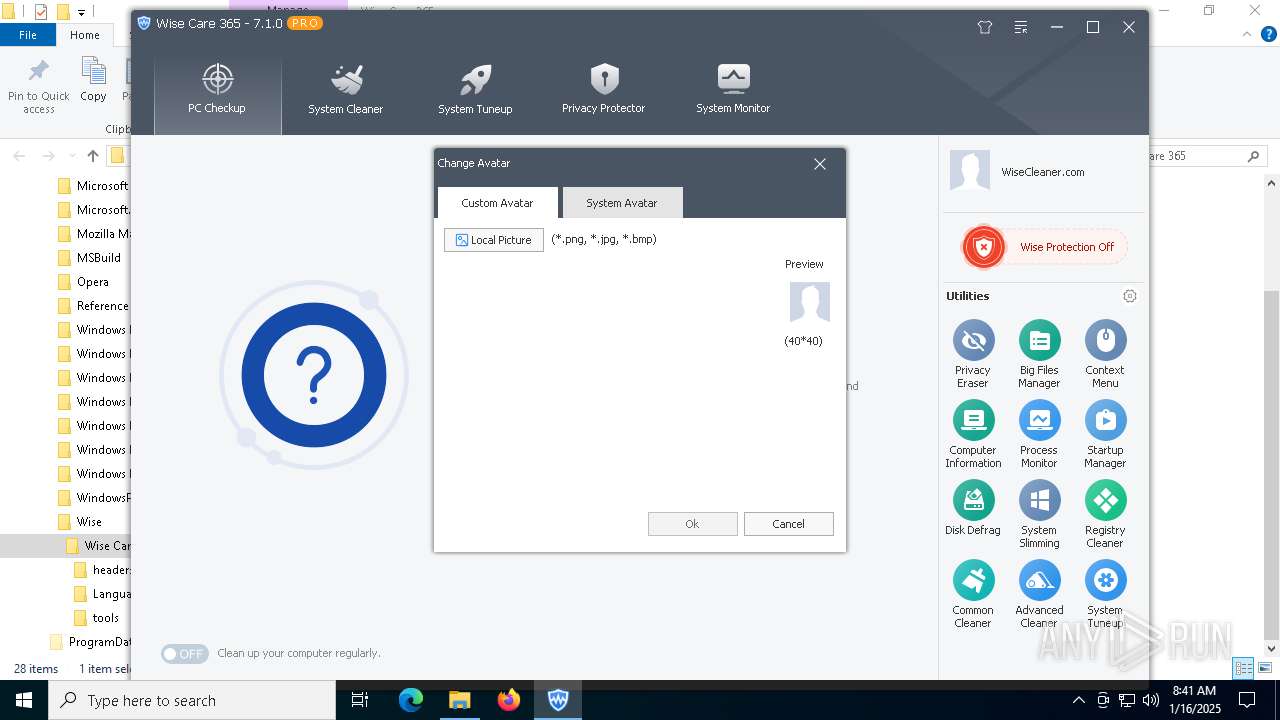1280x720 pixels.
Task: Open the Advanced Cleaner utility
Action: (1039, 594)
